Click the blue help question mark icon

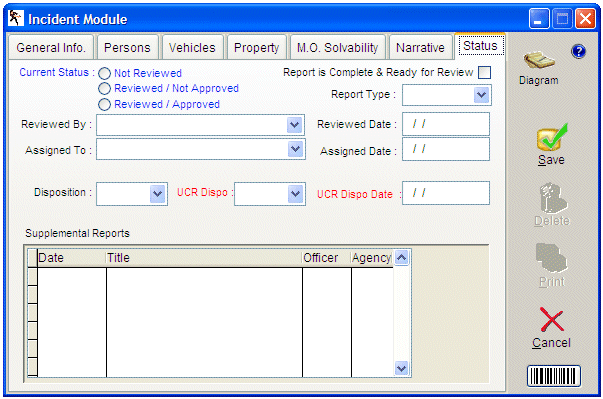pos(578,51)
